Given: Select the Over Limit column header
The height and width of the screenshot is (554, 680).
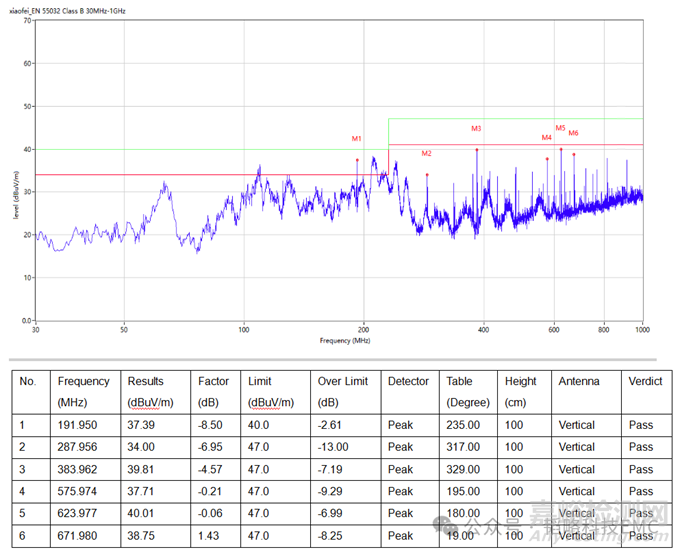Looking at the screenshot, I should click(344, 381).
